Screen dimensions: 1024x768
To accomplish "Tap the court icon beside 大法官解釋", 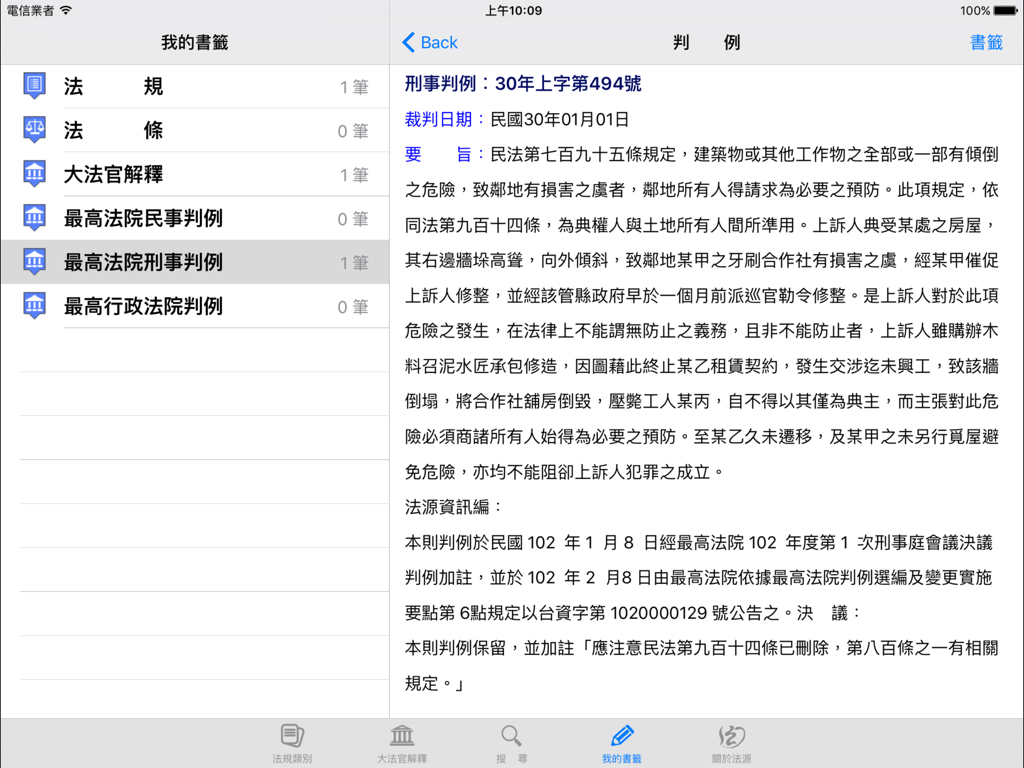I will (34, 174).
